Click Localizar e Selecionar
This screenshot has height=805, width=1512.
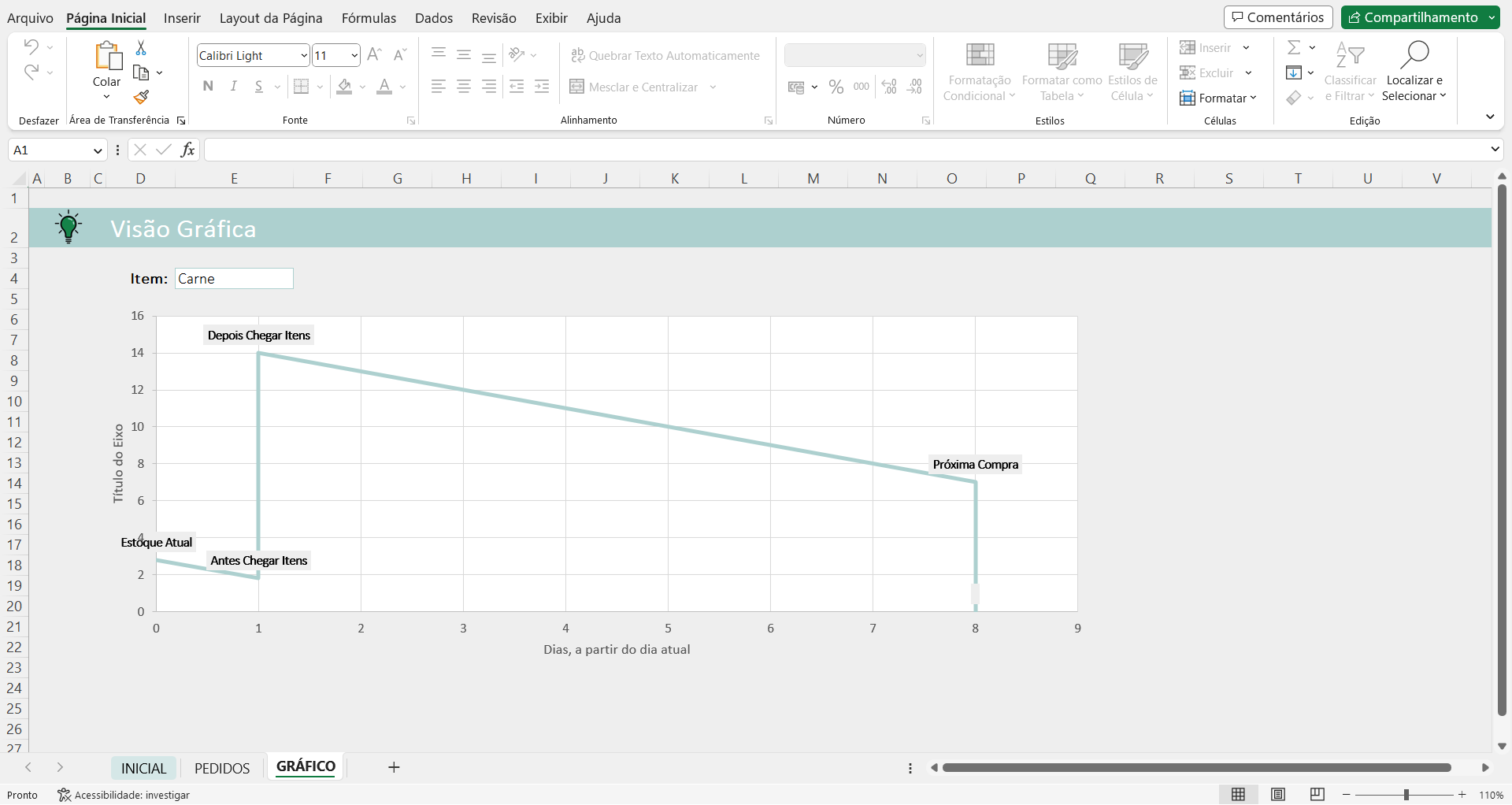click(1414, 71)
